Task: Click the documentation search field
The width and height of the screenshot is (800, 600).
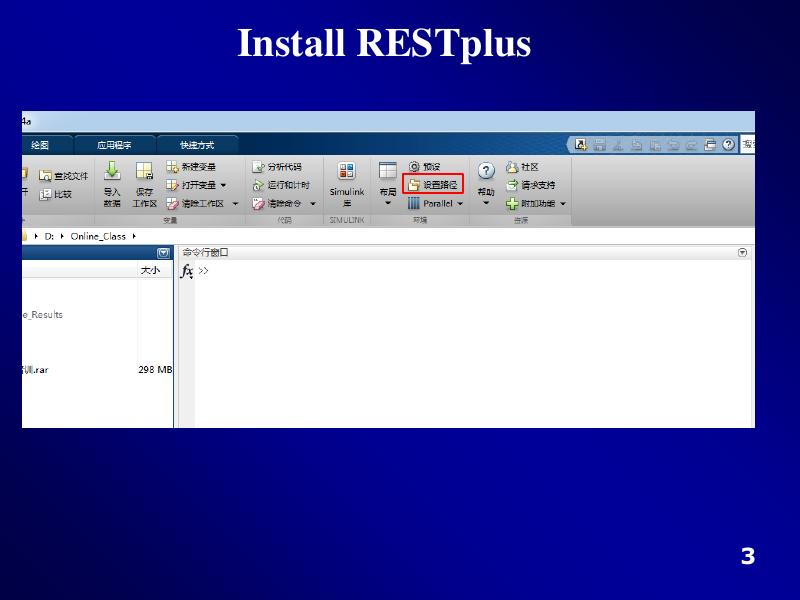Action: point(748,145)
